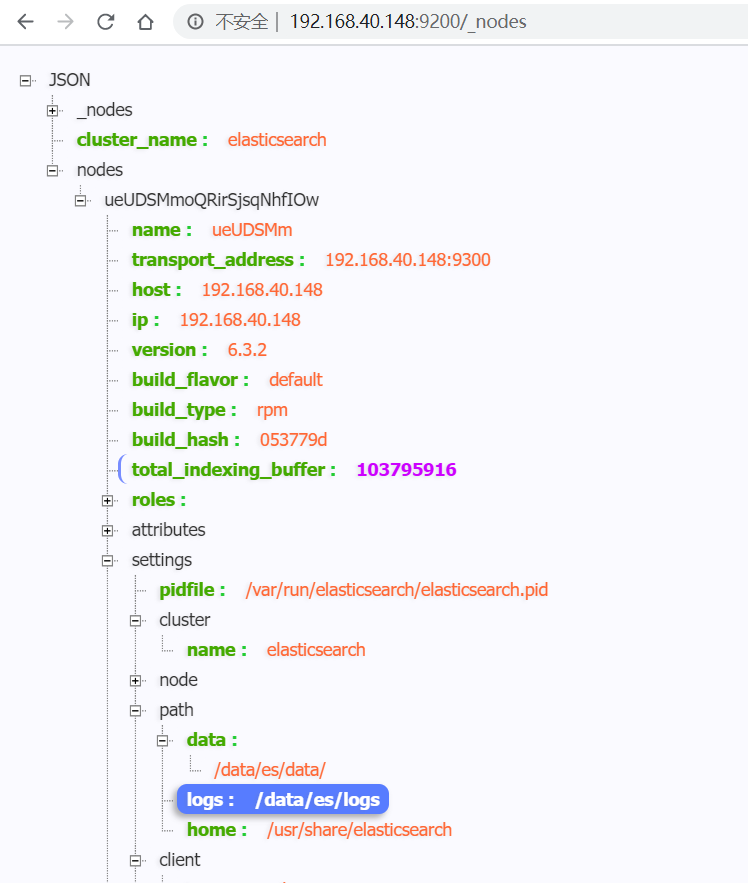Screen dimensions: 748x883
Task: Select the /data/es/data/ value
Action: tap(270, 770)
